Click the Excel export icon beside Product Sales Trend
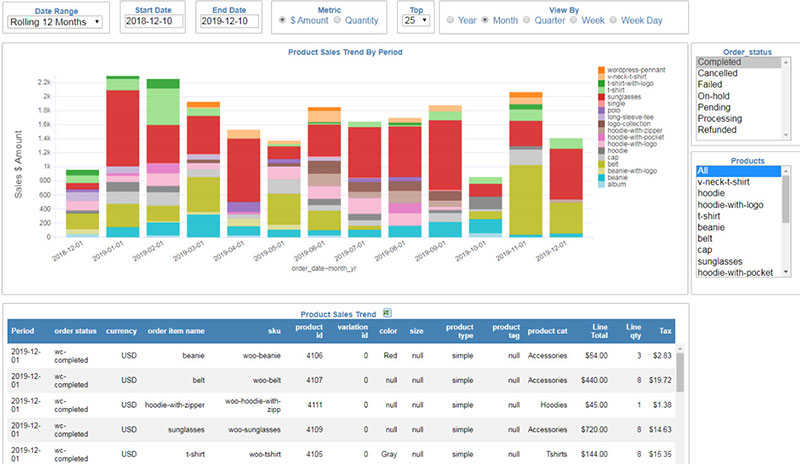The image size is (800, 464). (385, 312)
